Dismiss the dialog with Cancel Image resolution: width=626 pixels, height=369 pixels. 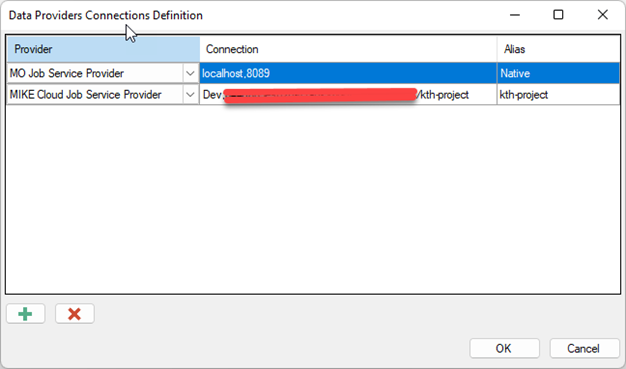pyautogui.click(x=584, y=348)
